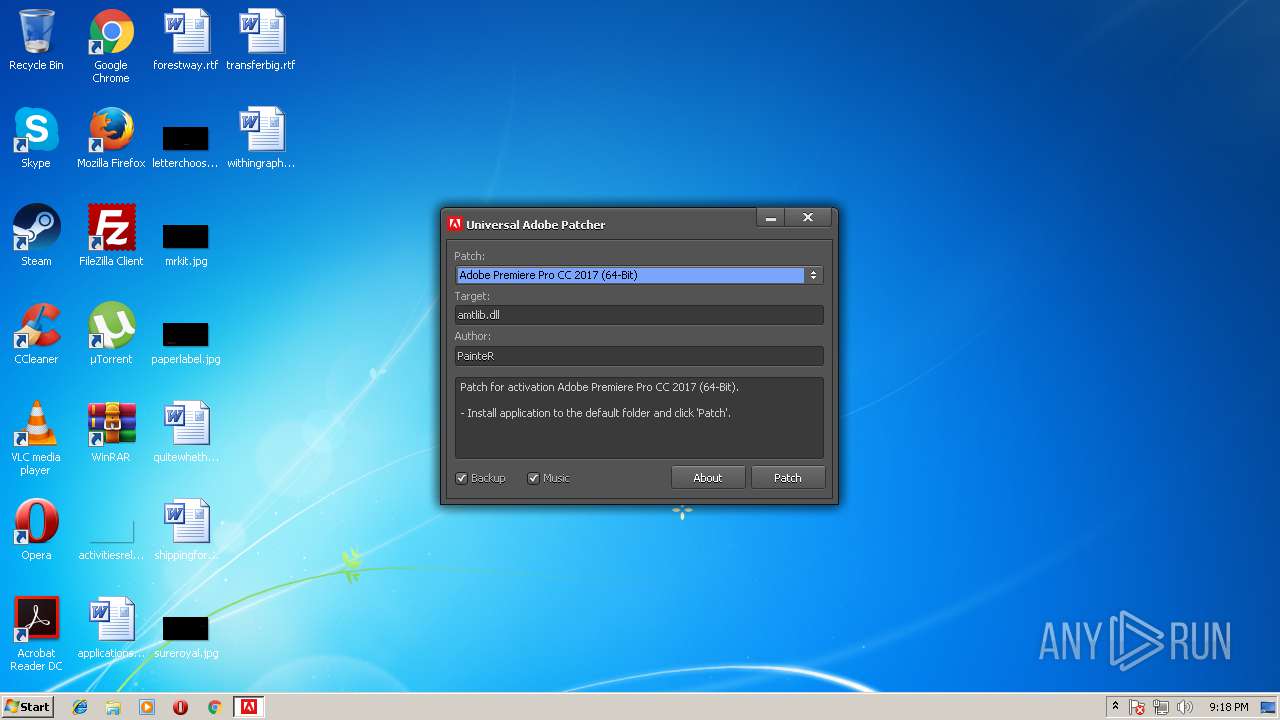Open the µTorrent desktop shortcut

pos(111,334)
